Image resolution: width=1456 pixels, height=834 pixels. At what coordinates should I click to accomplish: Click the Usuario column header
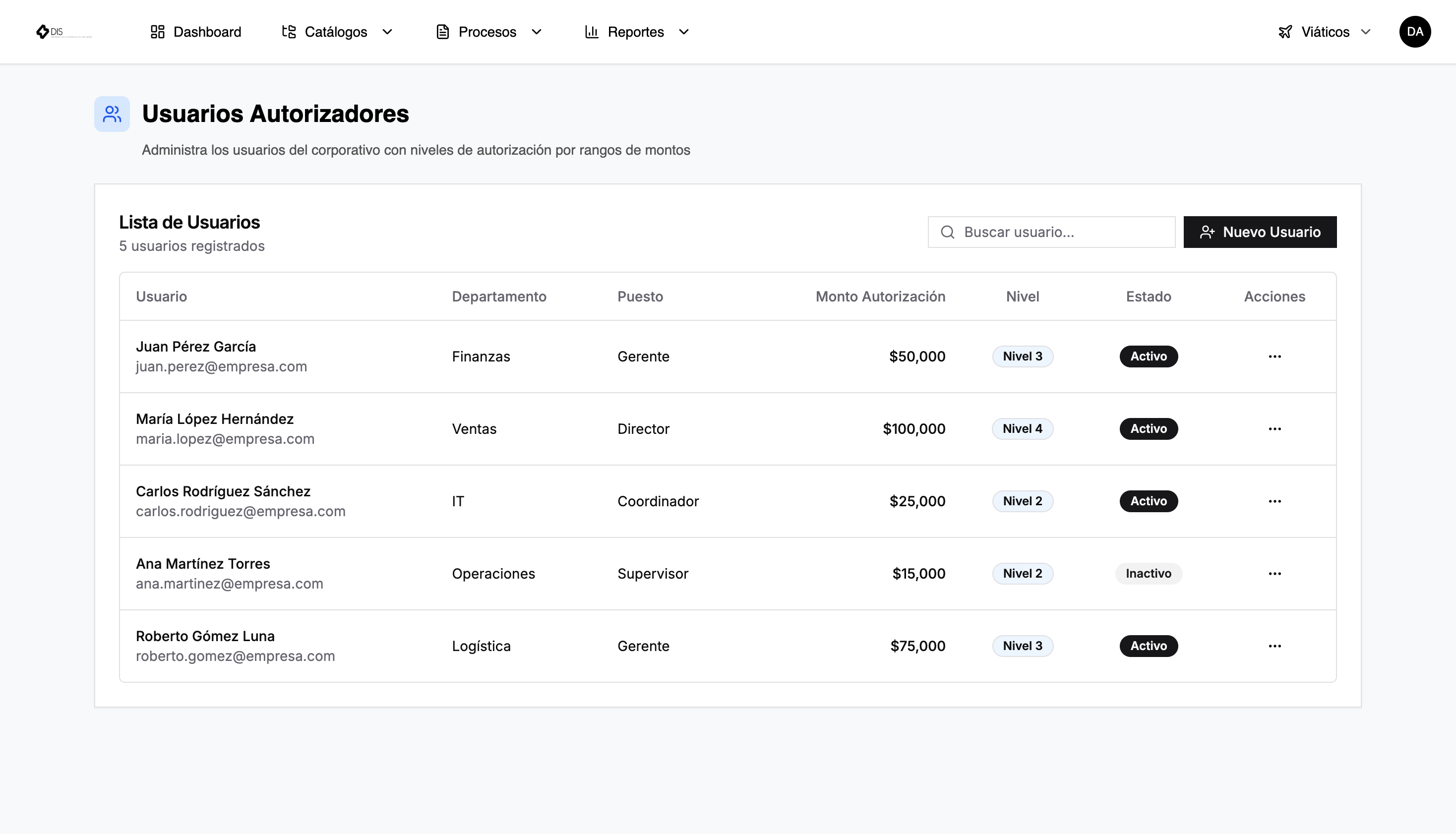(162, 296)
